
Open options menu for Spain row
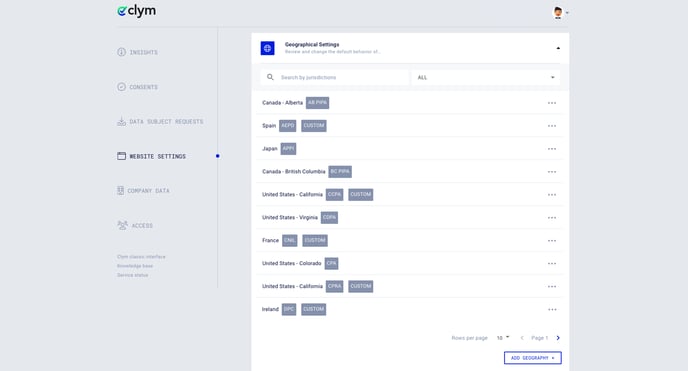click(x=552, y=126)
